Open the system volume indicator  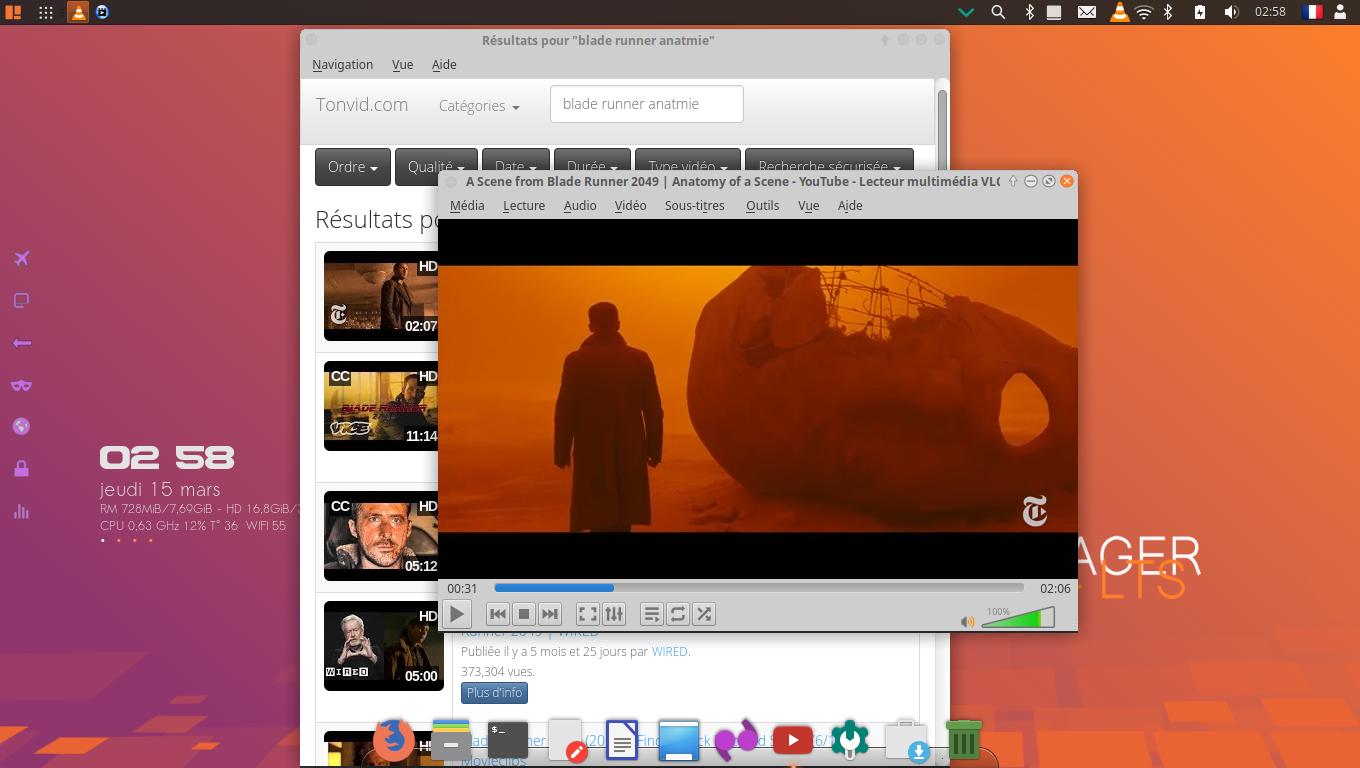[1231, 12]
